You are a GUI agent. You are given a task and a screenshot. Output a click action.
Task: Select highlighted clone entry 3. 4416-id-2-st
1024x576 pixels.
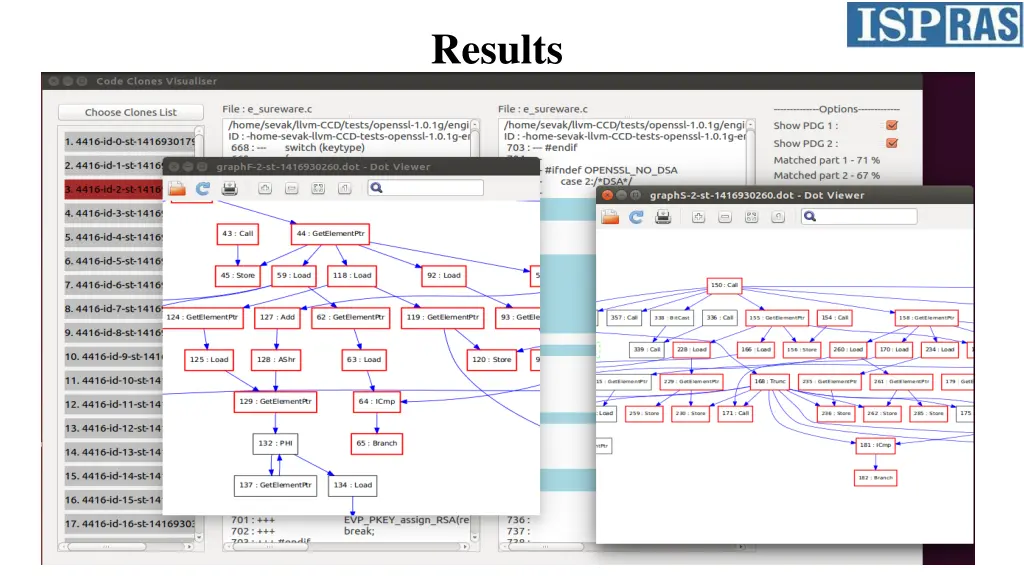coord(114,189)
